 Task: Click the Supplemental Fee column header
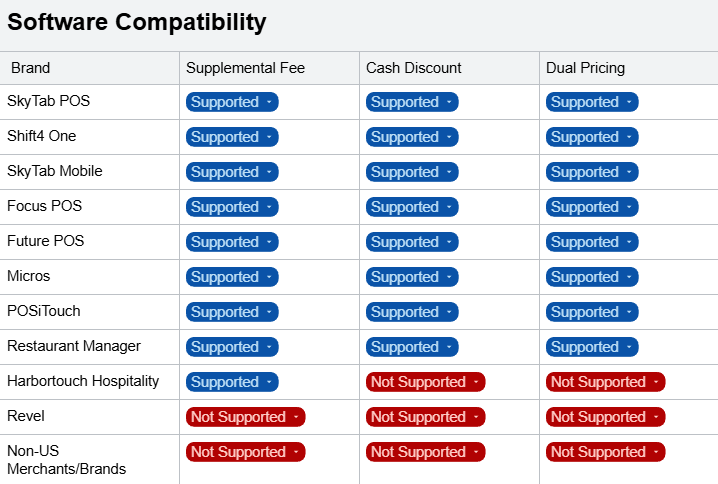[245, 68]
